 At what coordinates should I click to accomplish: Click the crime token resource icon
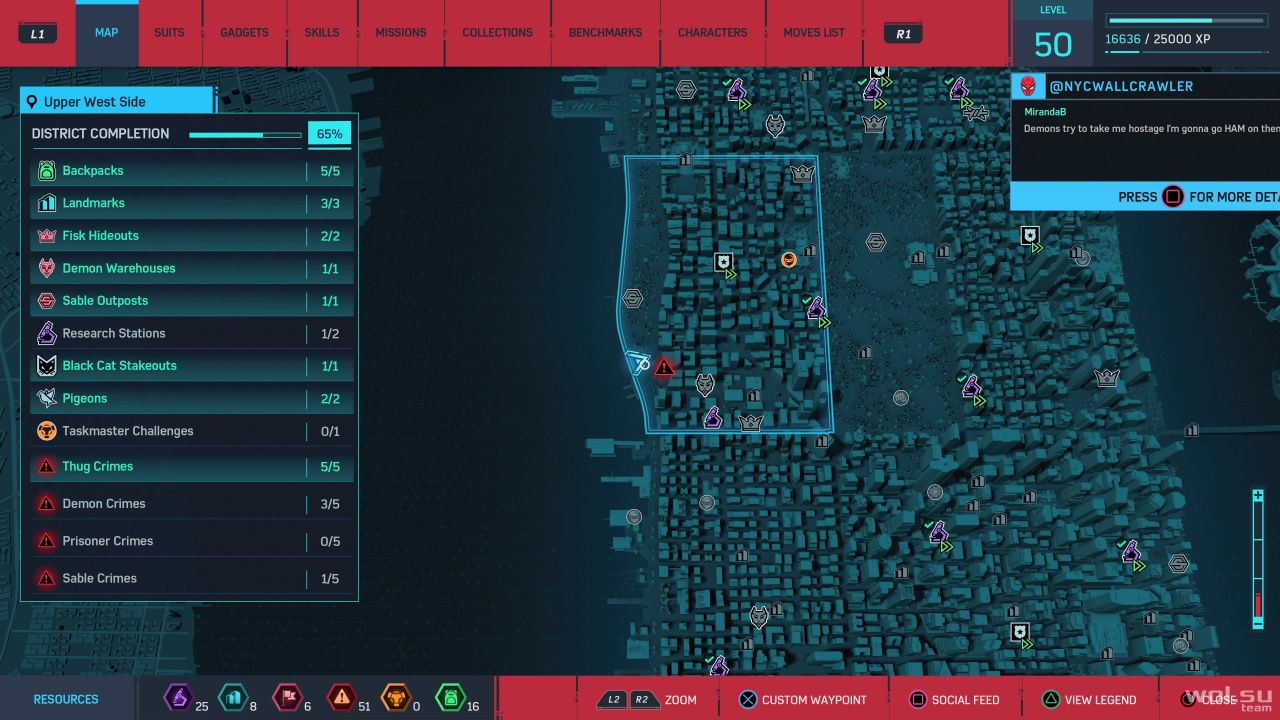342,697
